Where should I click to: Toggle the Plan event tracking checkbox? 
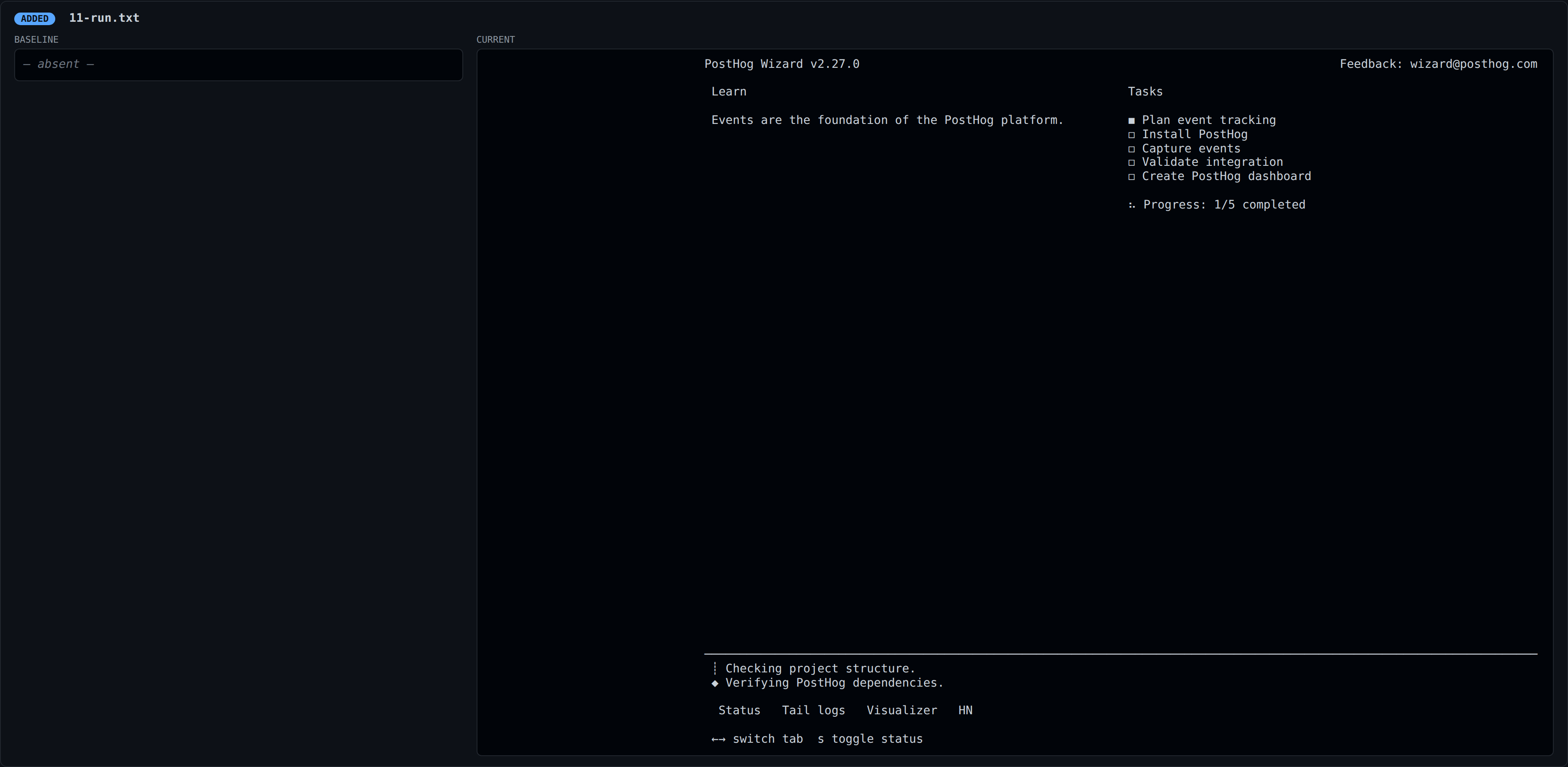point(1132,121)
